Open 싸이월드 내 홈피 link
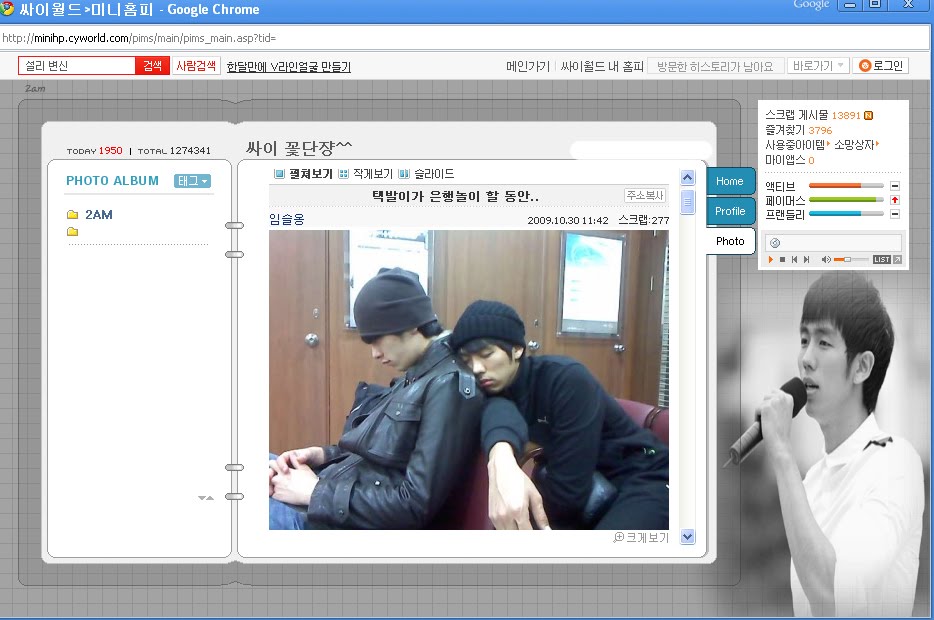 pos(602,66)
